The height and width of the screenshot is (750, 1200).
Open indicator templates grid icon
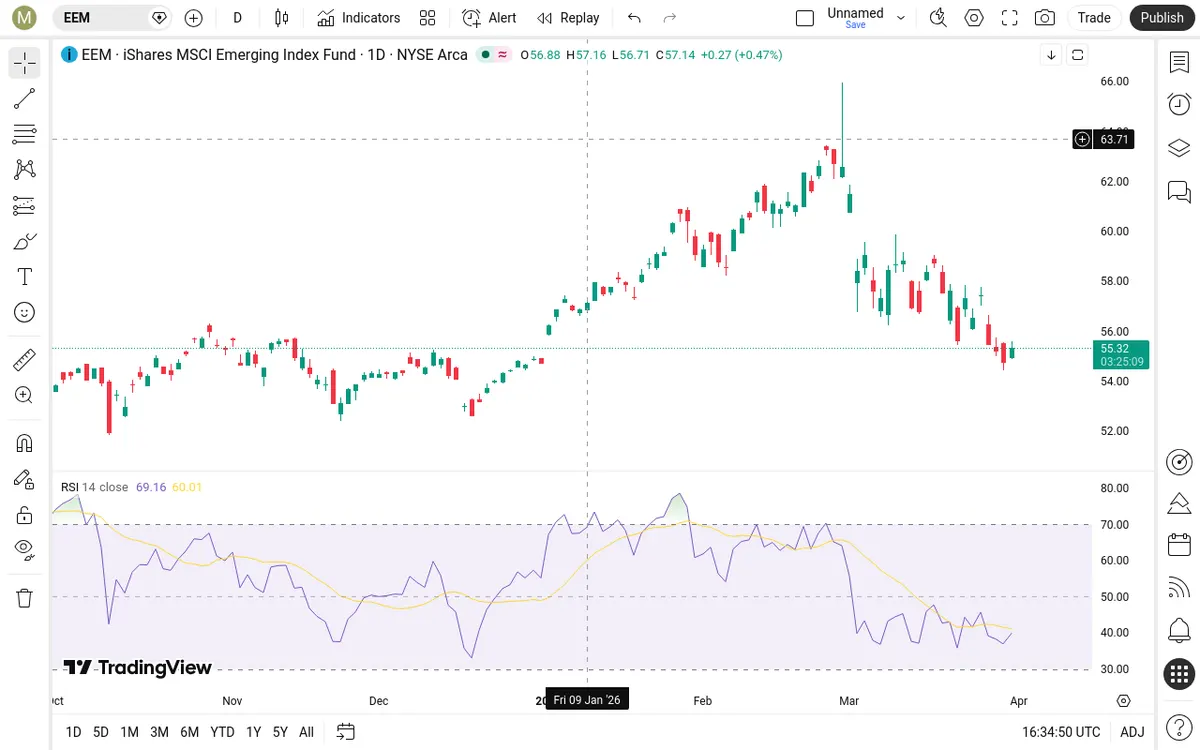[x=427, y=17]
